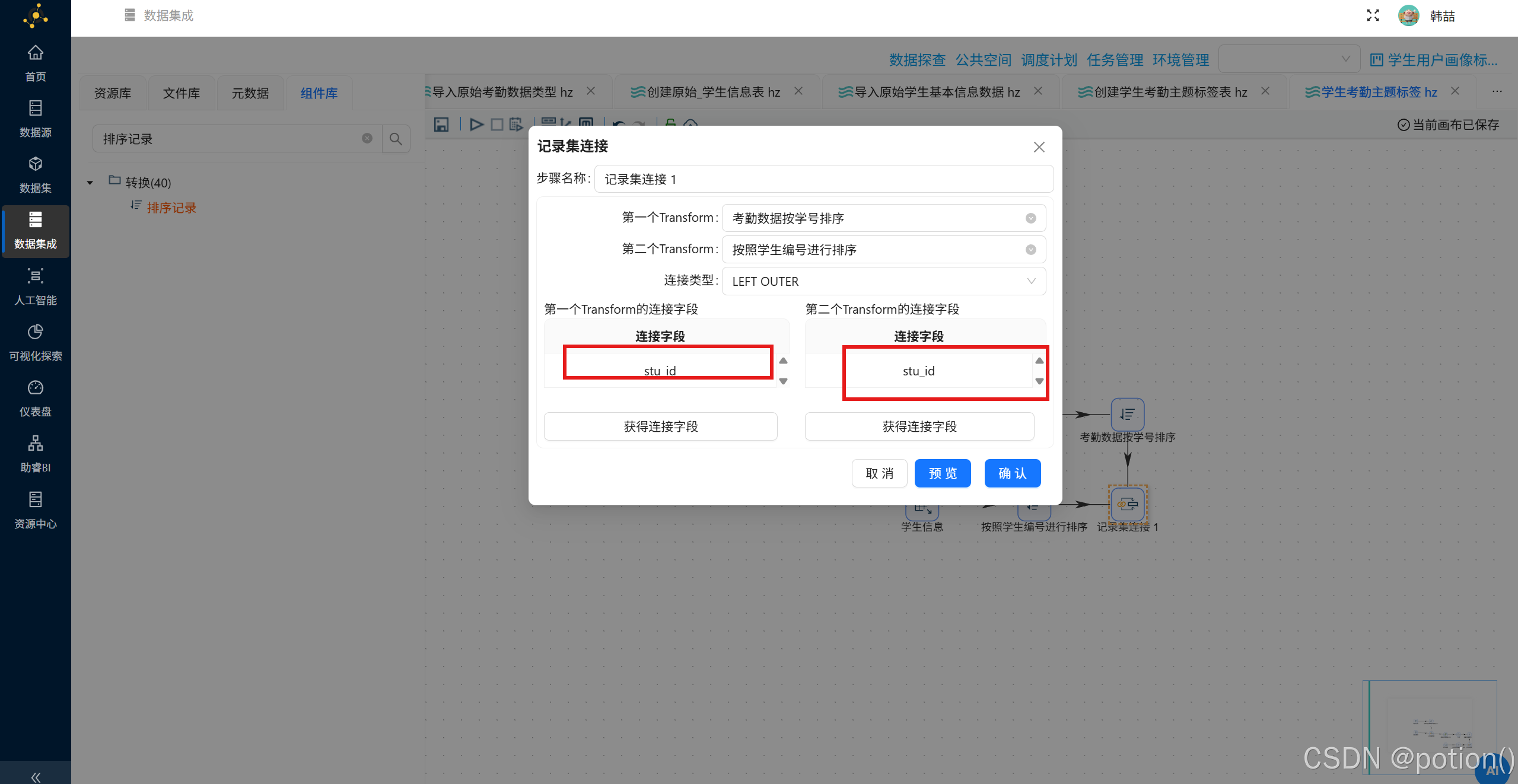The width and height of the screenshot is (1518, 784).
Task: Open the 首页 home sidebar item
Action: click(x=36, y=63)
